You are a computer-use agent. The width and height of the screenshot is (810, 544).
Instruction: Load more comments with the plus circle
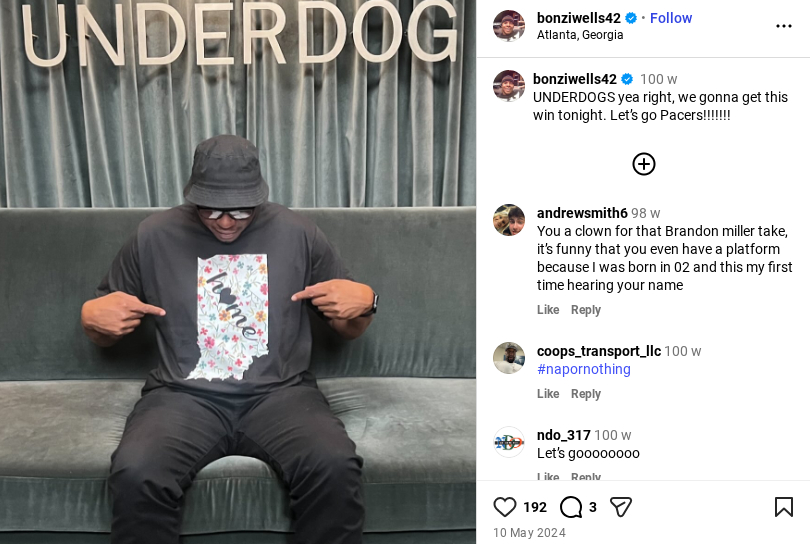click(644, 164)
